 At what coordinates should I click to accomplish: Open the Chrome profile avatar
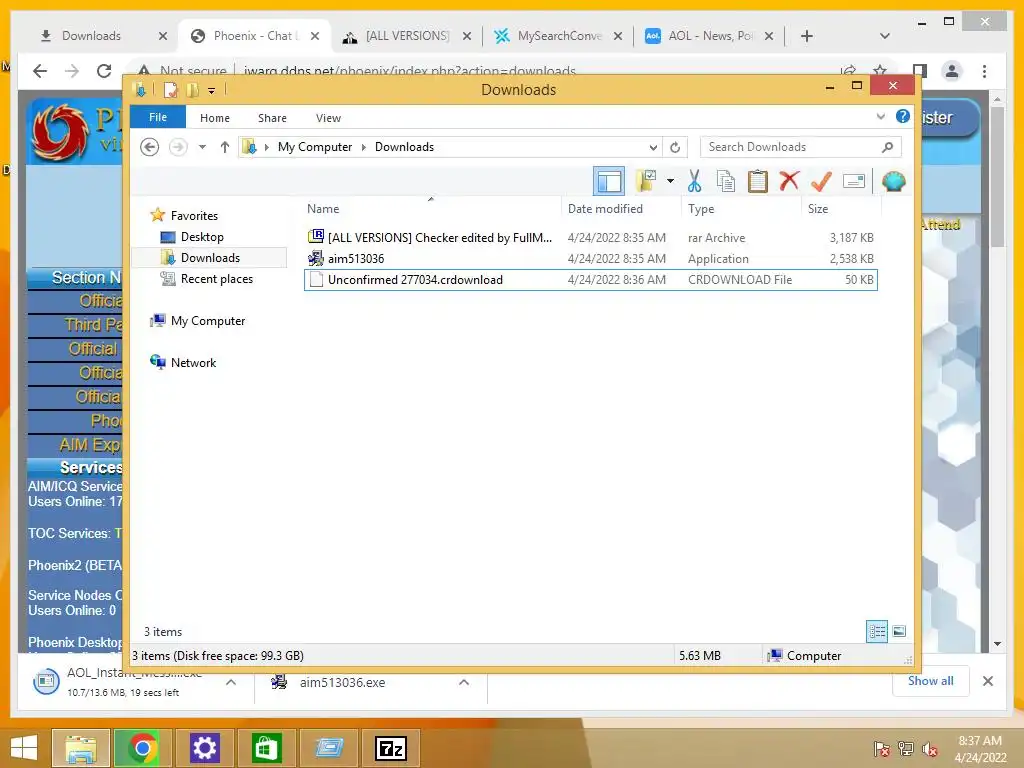click(x=952, y=71)
